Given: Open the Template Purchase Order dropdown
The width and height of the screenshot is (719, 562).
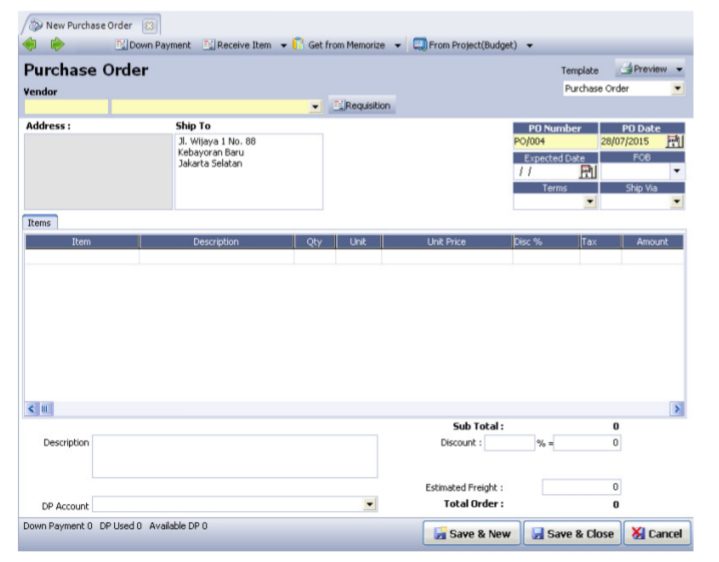Looking at the screenshot, I should click(678, 88).
